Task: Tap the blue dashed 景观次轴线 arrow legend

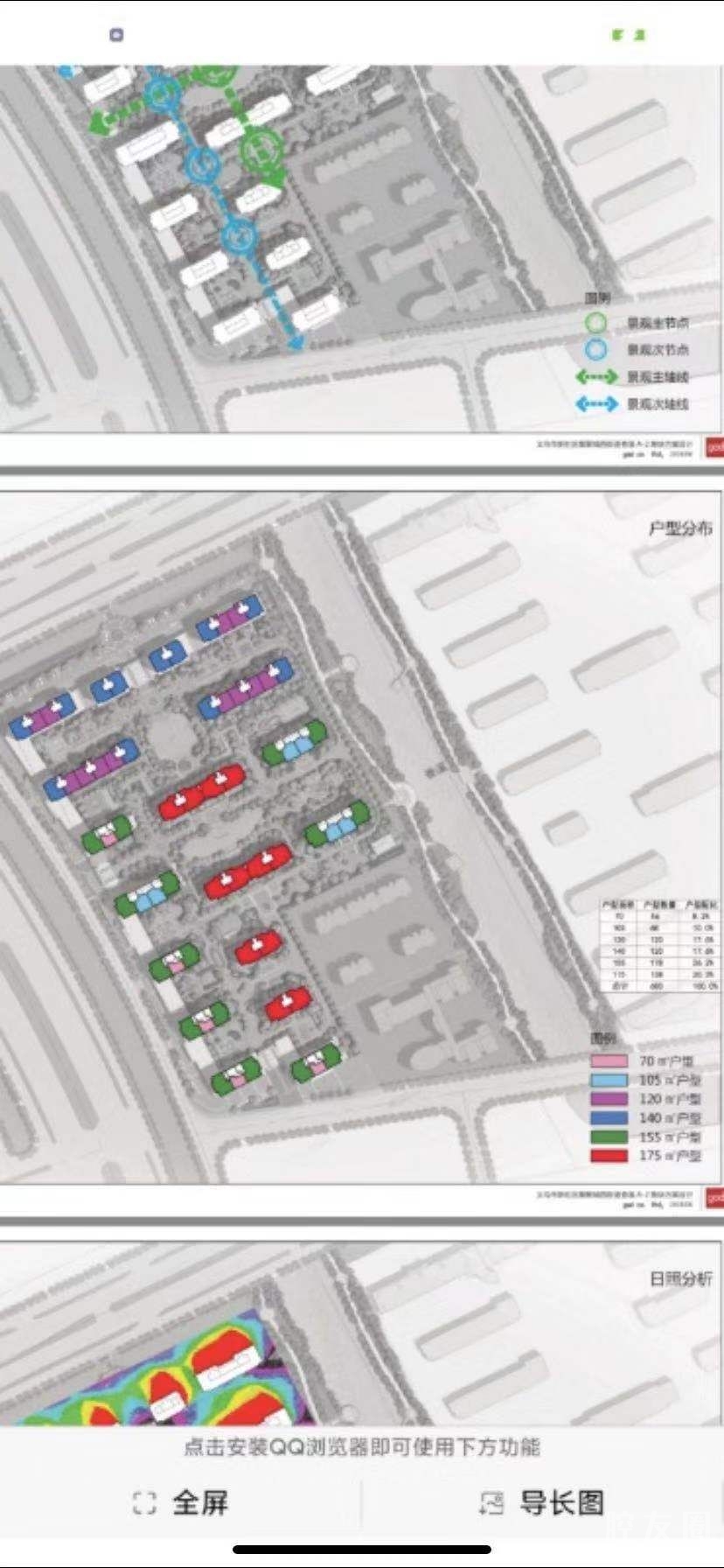Action: click(x=596, y=404)
